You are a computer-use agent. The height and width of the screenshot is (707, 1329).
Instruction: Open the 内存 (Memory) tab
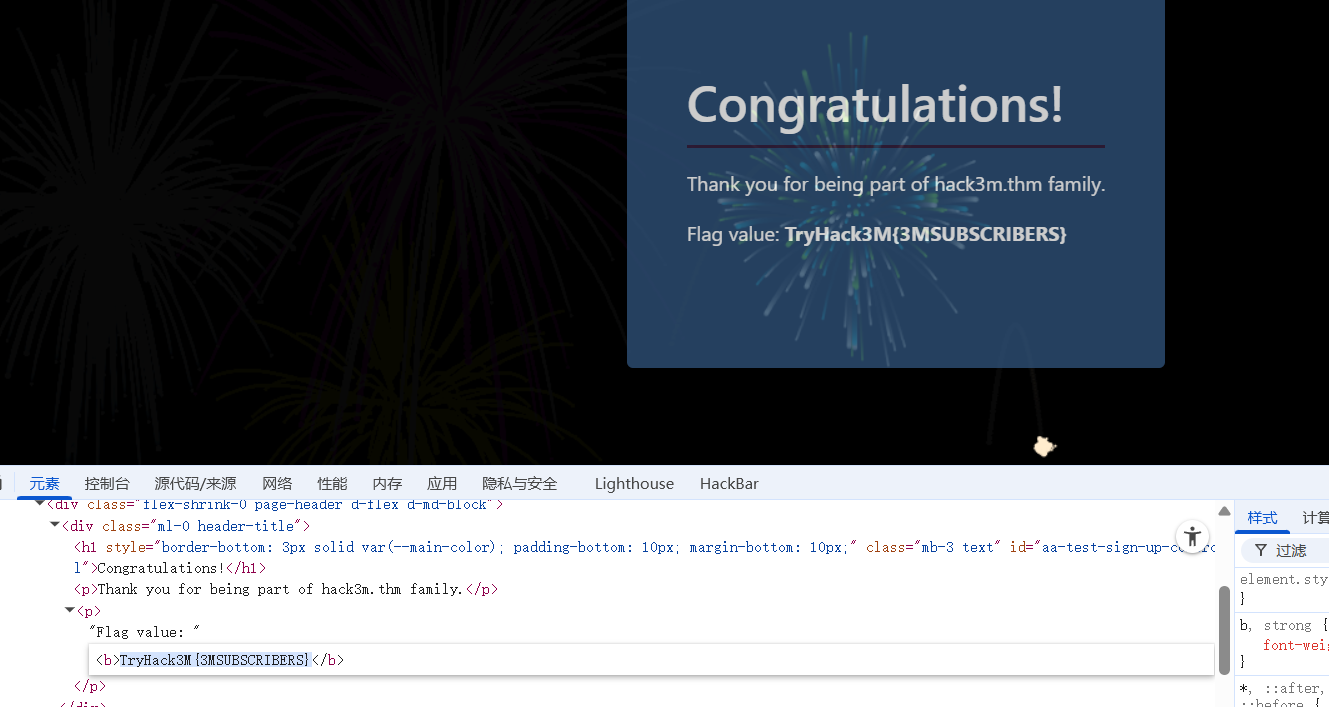(387, 483)
